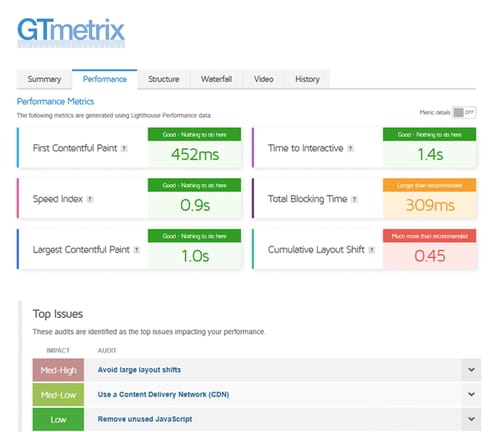The height and width of the screenshot is (432, 500).
Task: Click the Performance Metrics heading
Action: (x=55, y=101)
